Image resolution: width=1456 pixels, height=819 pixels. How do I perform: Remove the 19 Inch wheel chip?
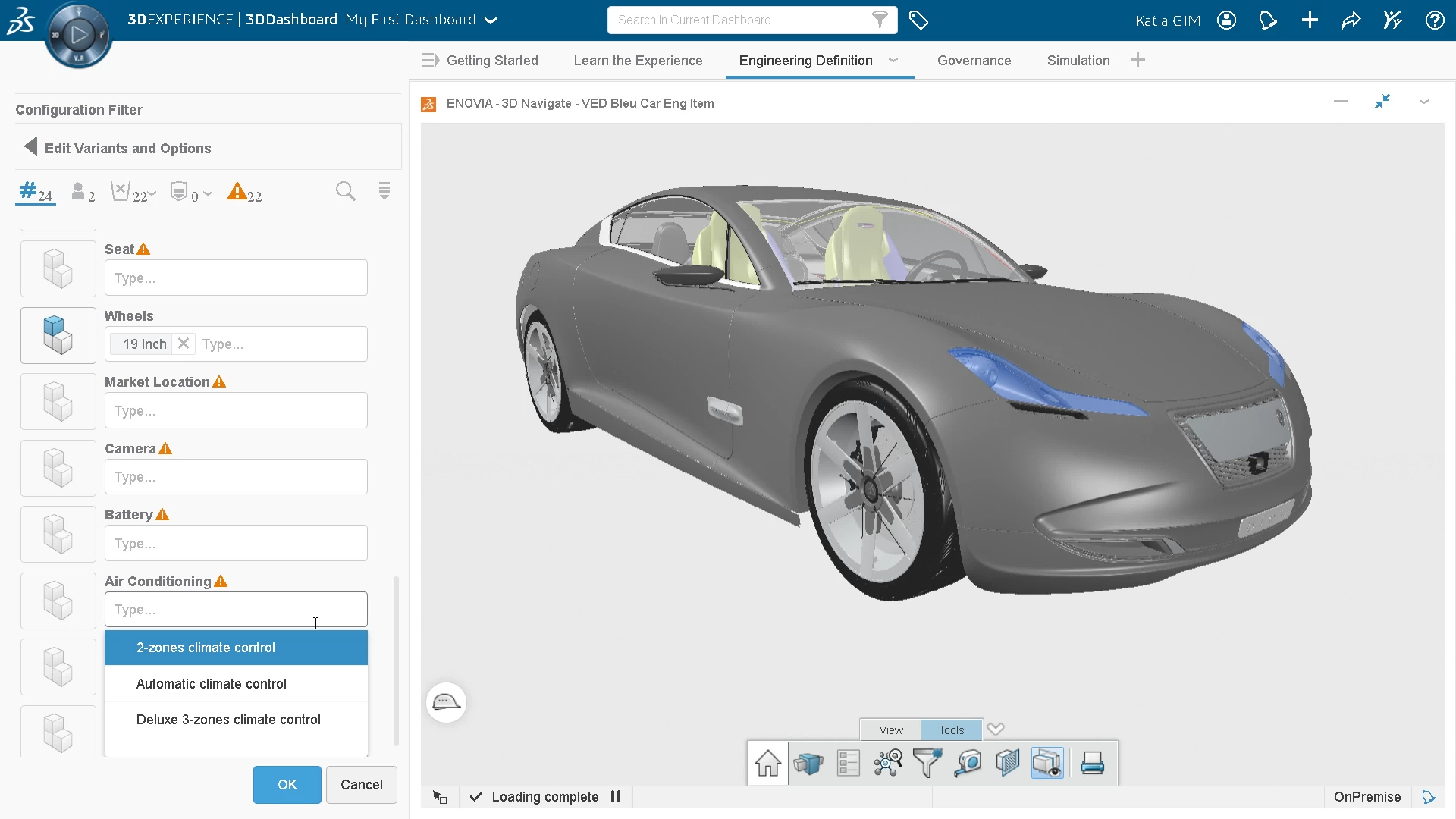point(184,344)
